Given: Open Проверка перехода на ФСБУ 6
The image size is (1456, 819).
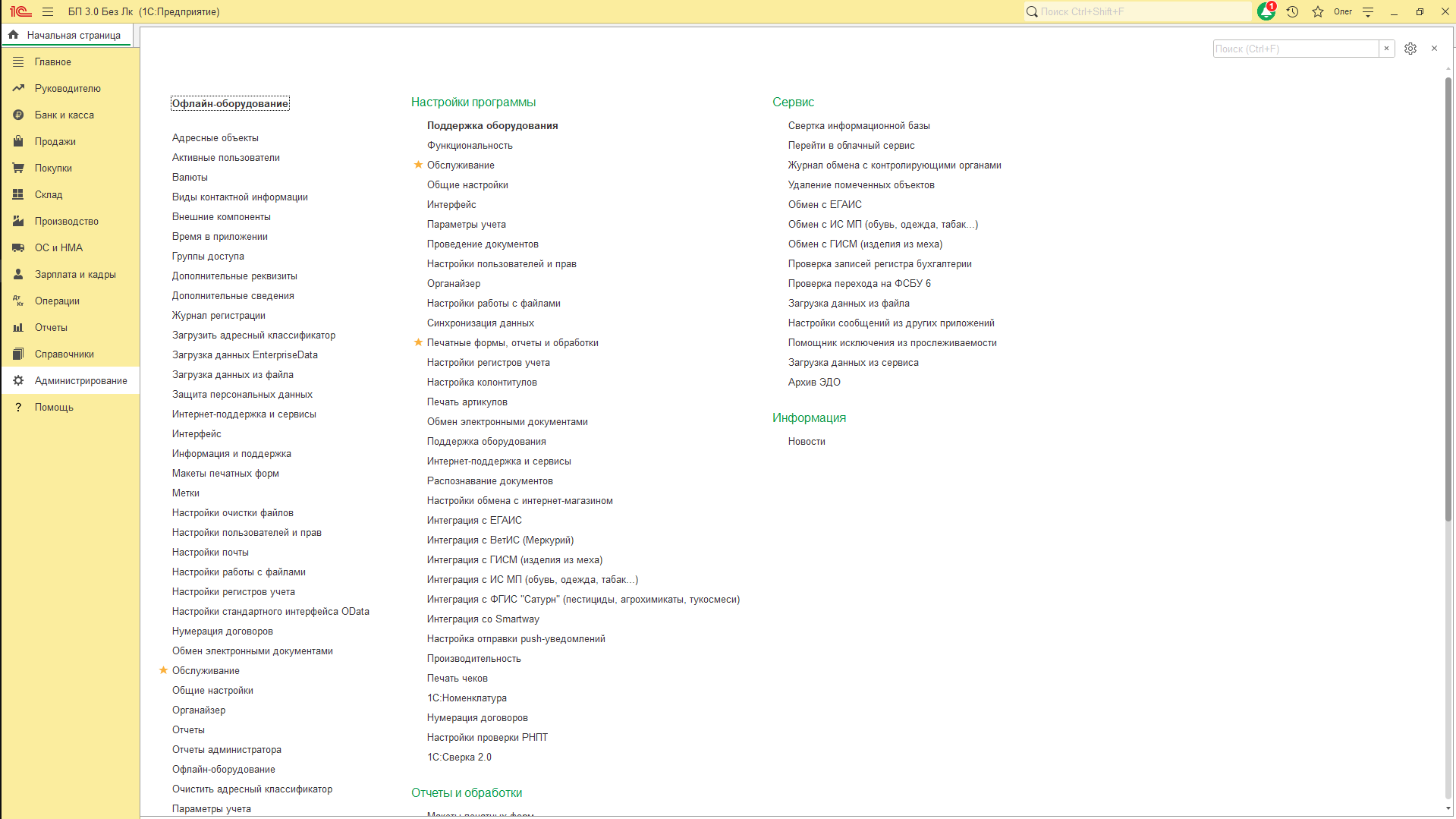Looking at the screenshot, I should click(860, 284).
